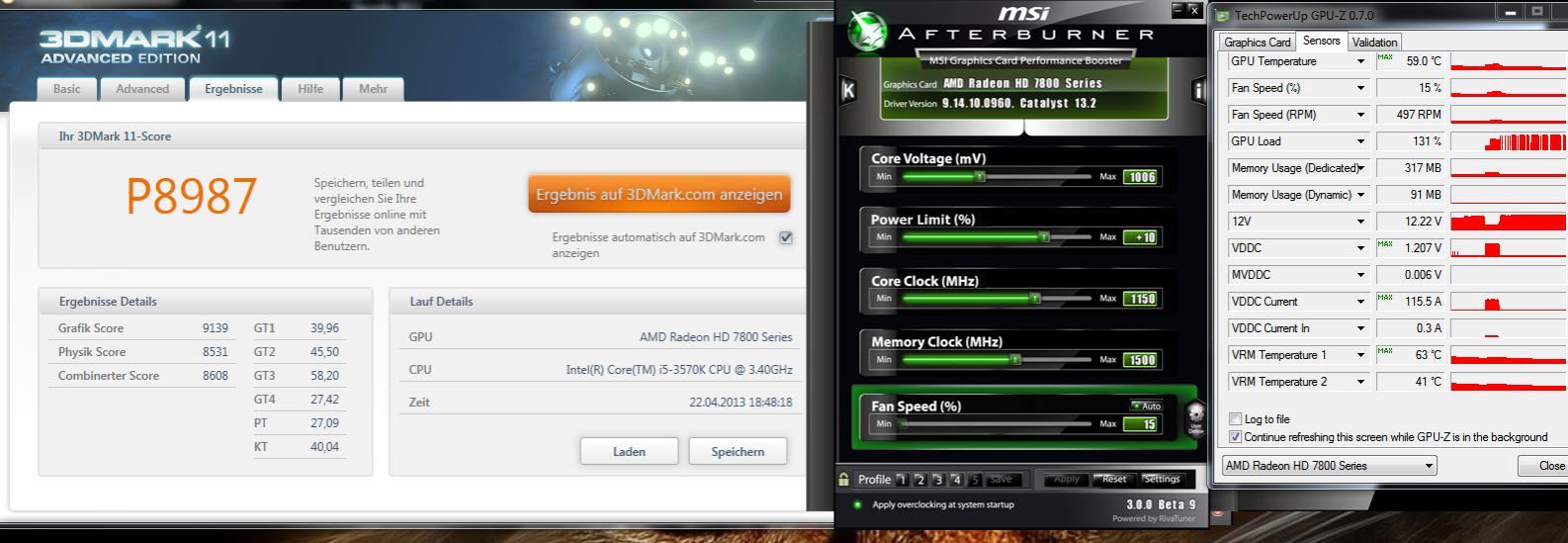Open the GPU Load sensor dropdown
This screenshot has height=543, width=1568.
1360,141
